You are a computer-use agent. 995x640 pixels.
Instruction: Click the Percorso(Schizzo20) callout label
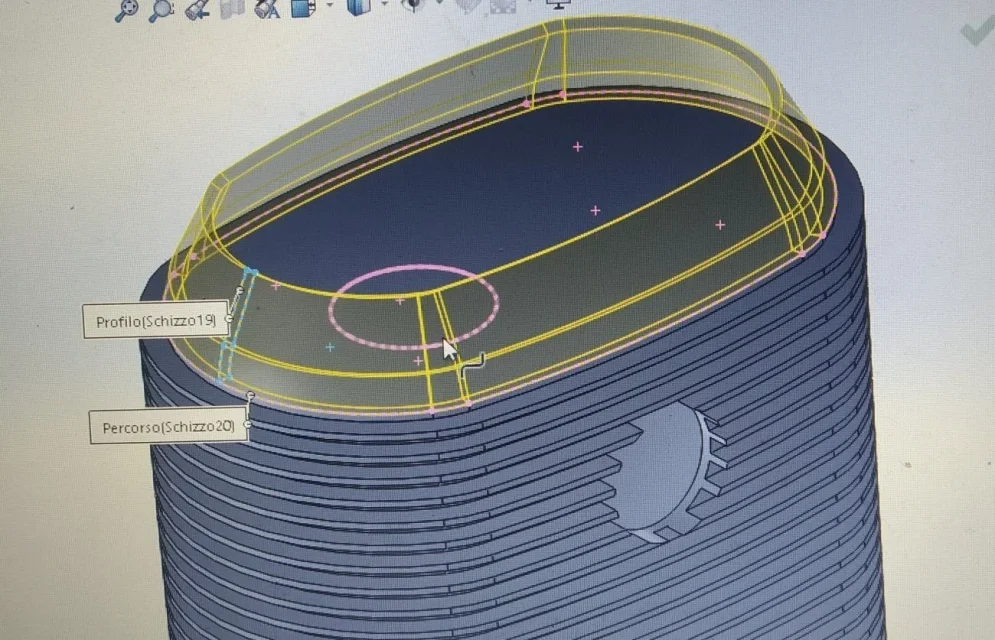coord(168,427)
